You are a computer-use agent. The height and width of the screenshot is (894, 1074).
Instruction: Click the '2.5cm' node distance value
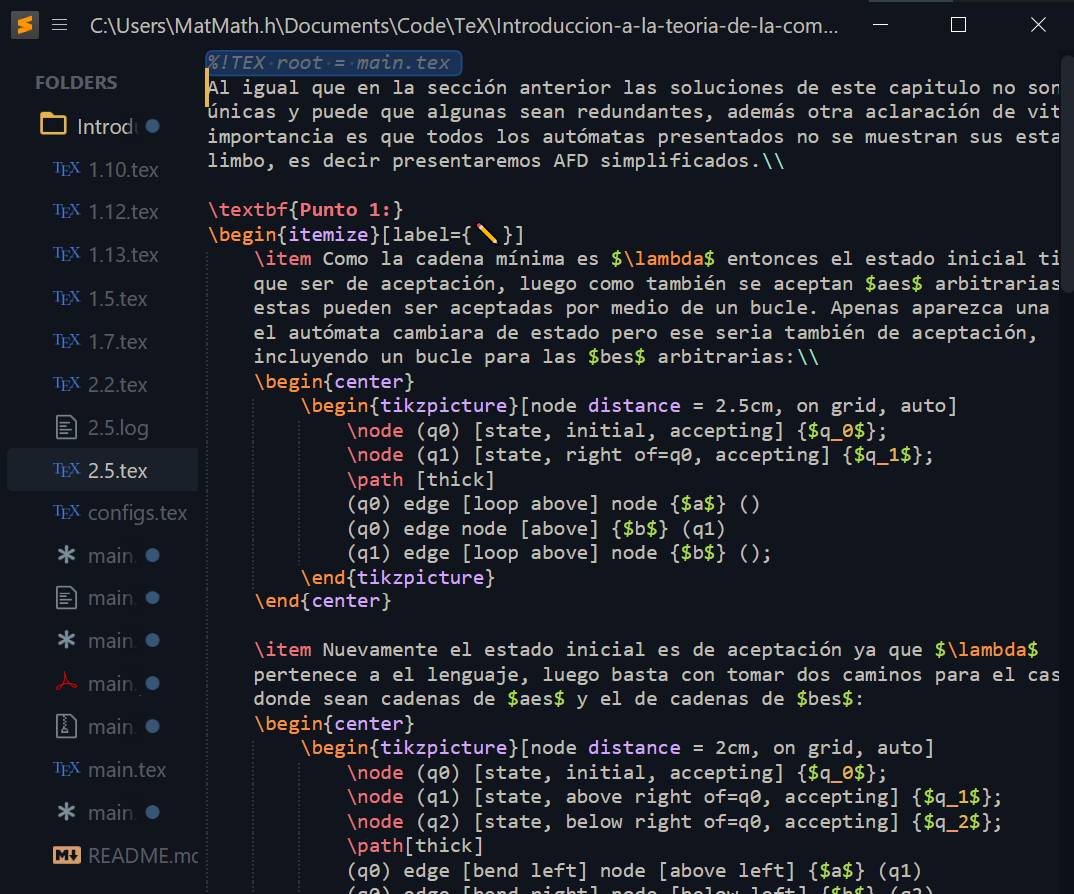pos(744,406)
